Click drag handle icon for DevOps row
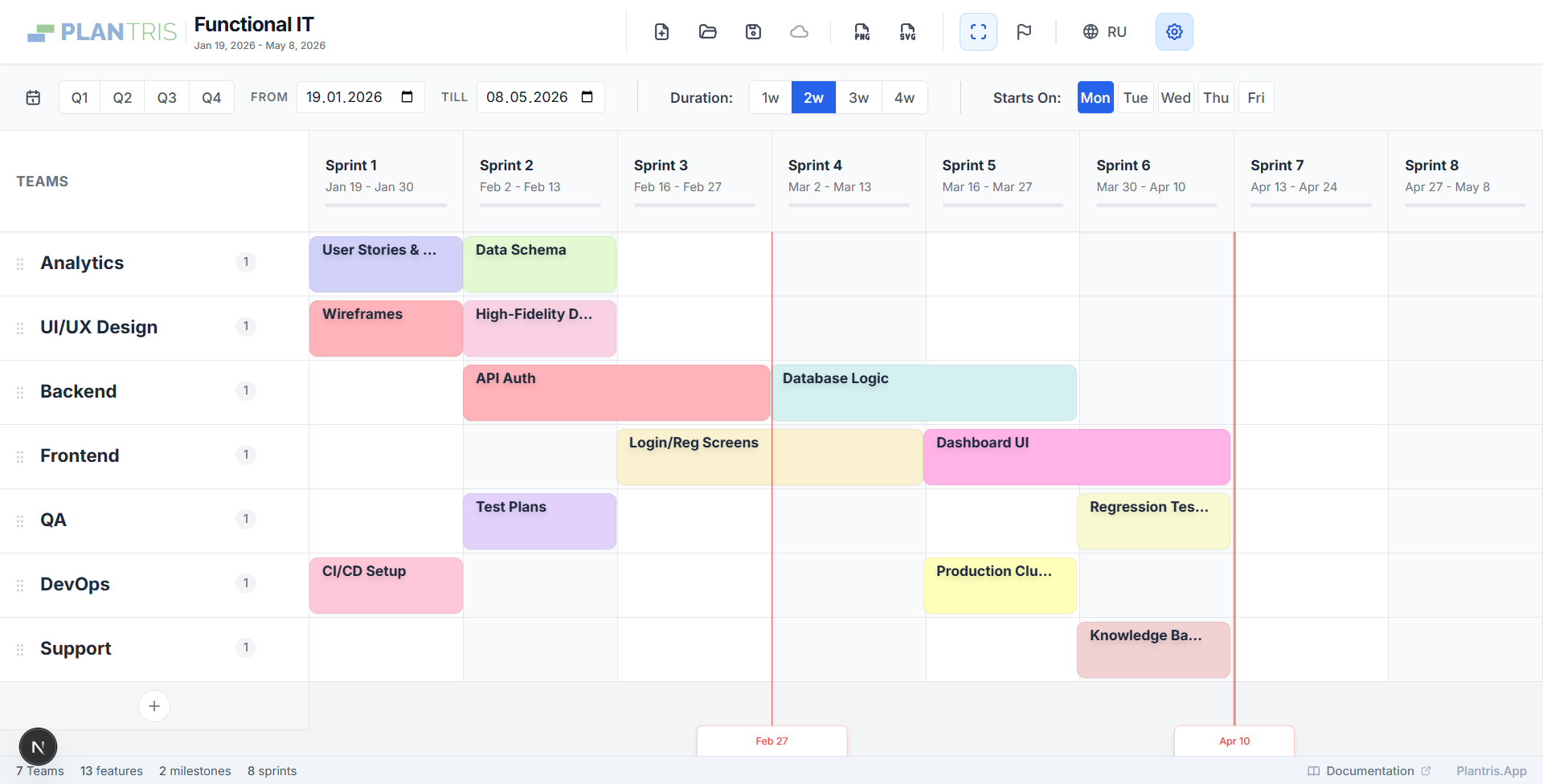Image resolution: width=1543 pixels, height=784 pixels. 20,585
